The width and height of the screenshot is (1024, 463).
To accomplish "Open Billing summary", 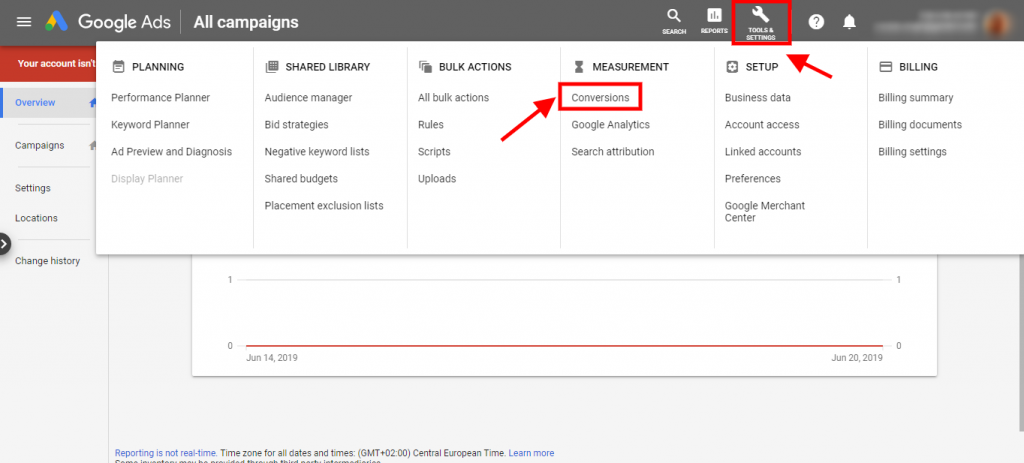I will point(916,97).
